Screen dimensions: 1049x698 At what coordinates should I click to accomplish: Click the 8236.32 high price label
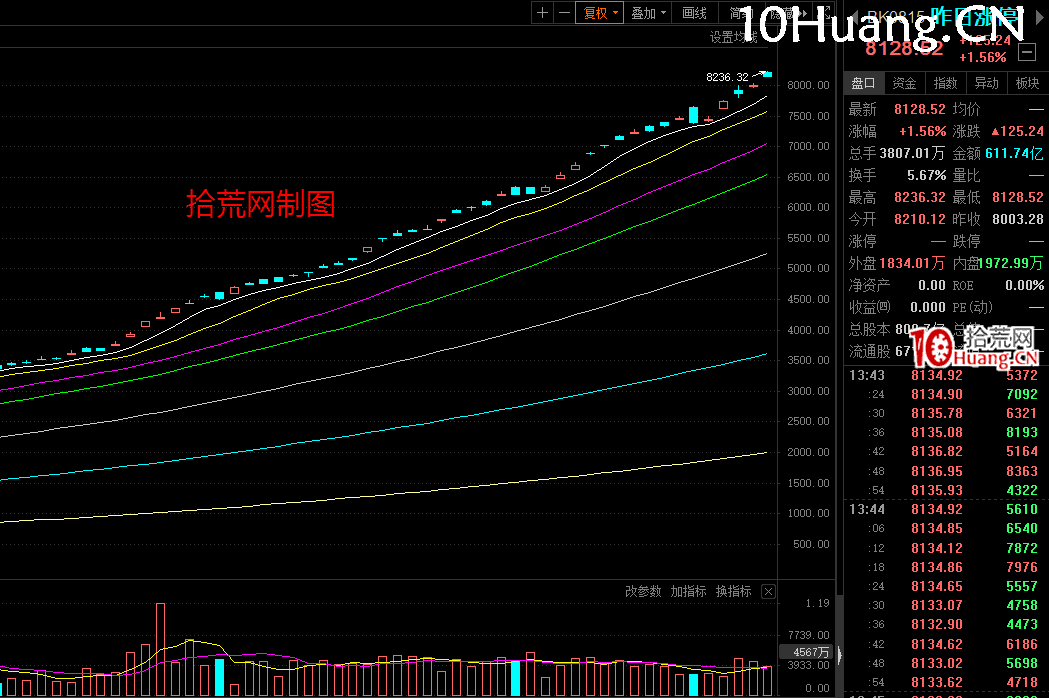tap(727, 77)
